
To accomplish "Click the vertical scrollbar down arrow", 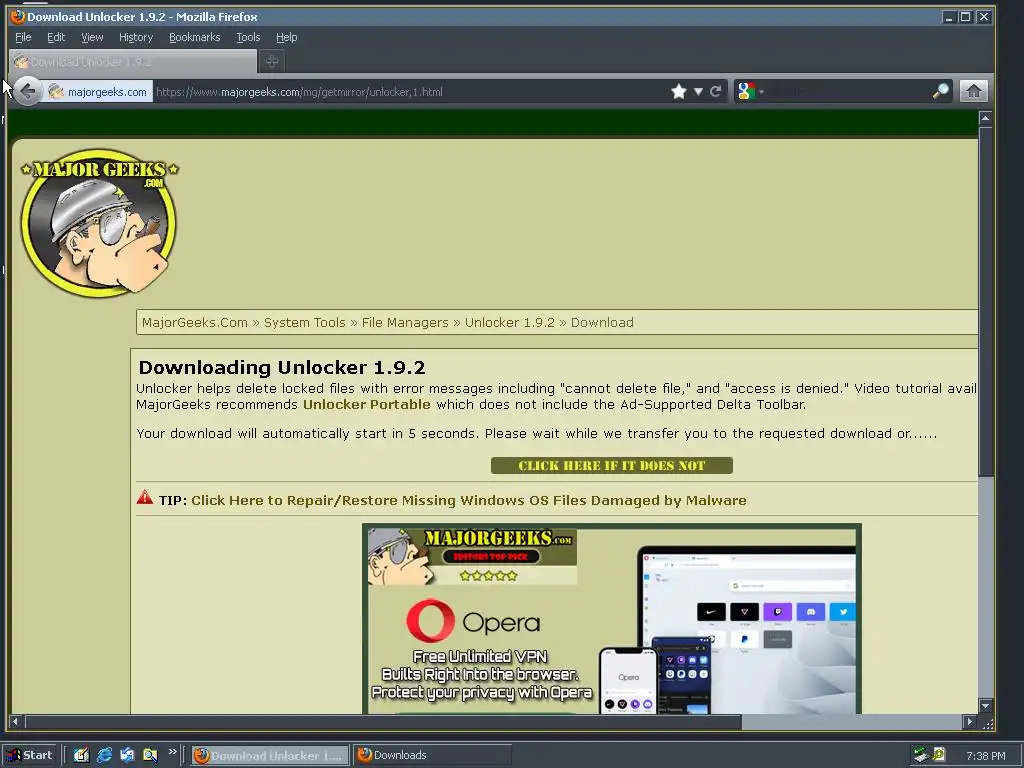I will click(x=985, y=706).
